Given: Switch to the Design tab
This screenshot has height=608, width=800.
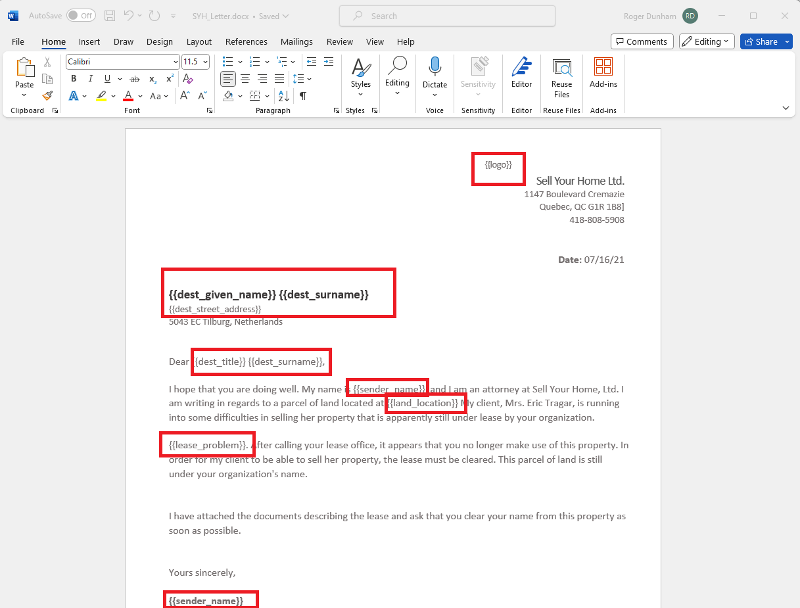Looking at the screenshot, I should tap(159, 41).
